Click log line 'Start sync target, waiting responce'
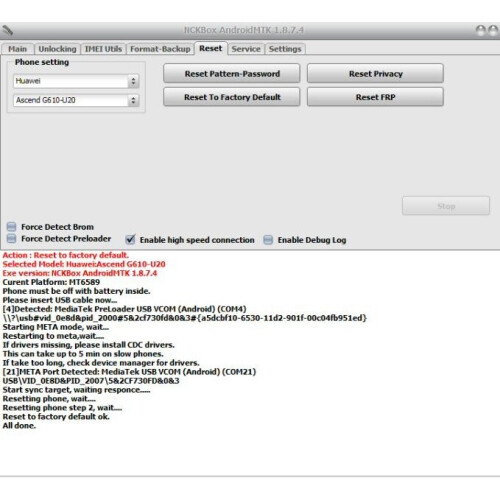The height and width of the screenshot is (500, 500). (76, 390)
